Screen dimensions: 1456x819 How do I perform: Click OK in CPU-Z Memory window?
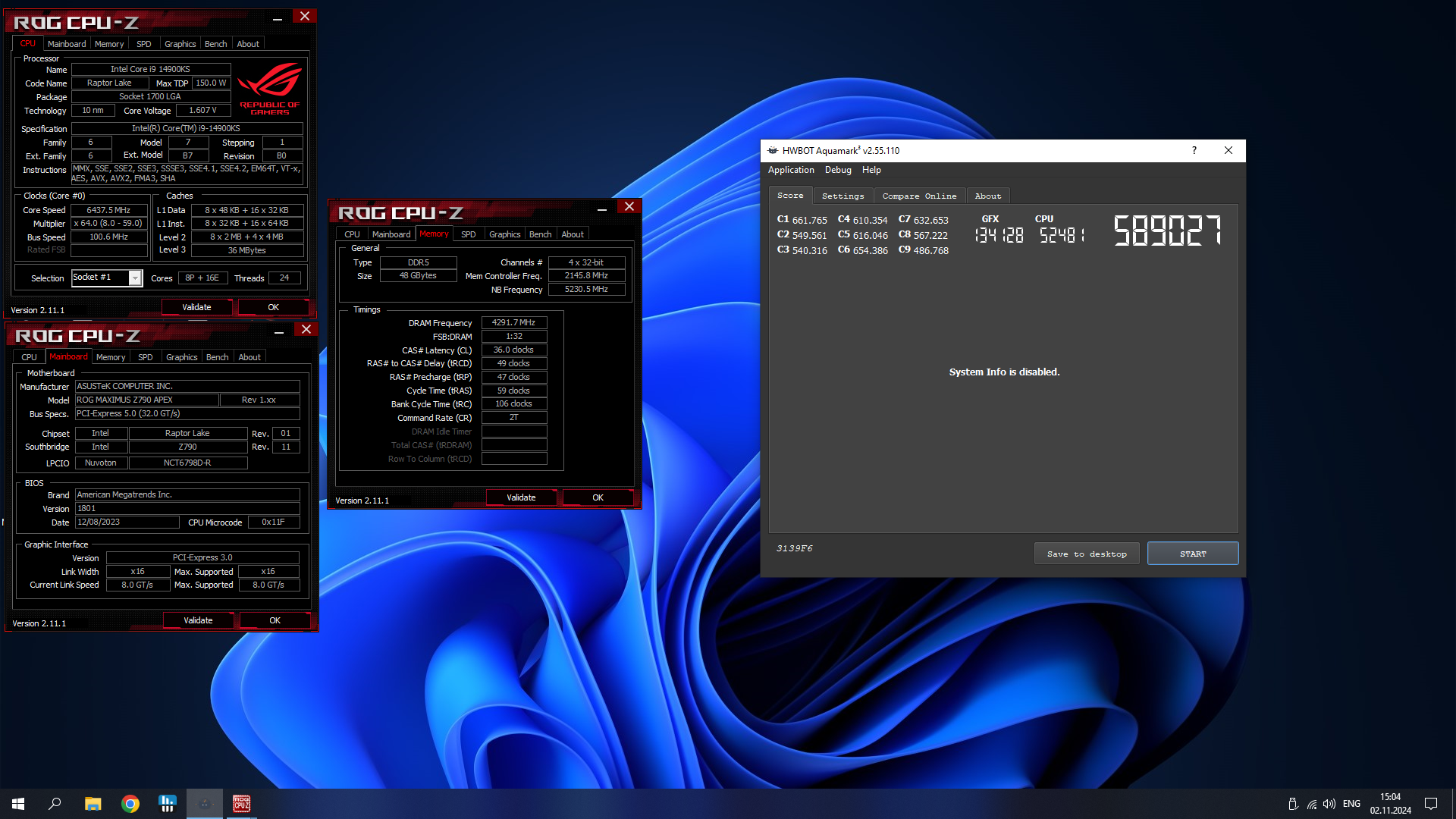point(598,497)
